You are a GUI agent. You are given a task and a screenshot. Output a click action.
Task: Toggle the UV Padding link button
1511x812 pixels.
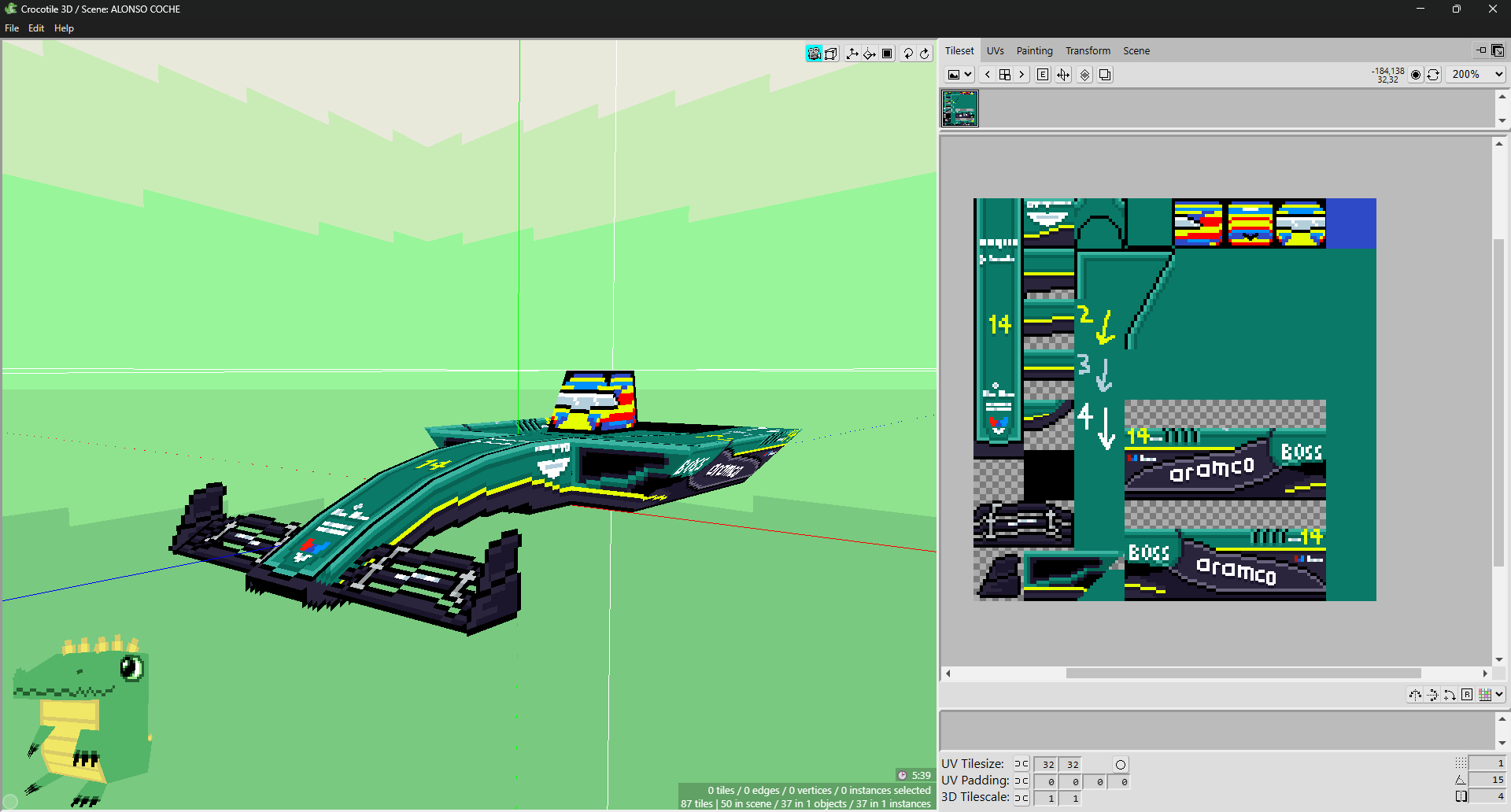1021,781
